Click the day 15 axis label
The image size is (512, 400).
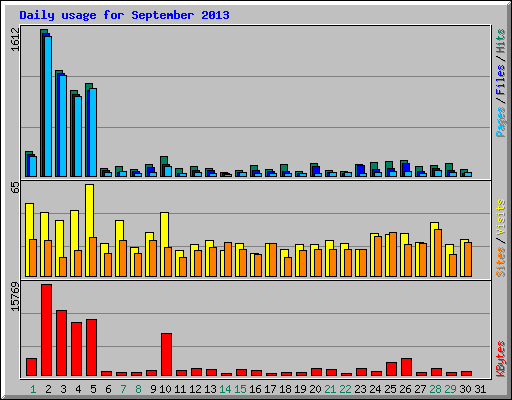point(240,389)
